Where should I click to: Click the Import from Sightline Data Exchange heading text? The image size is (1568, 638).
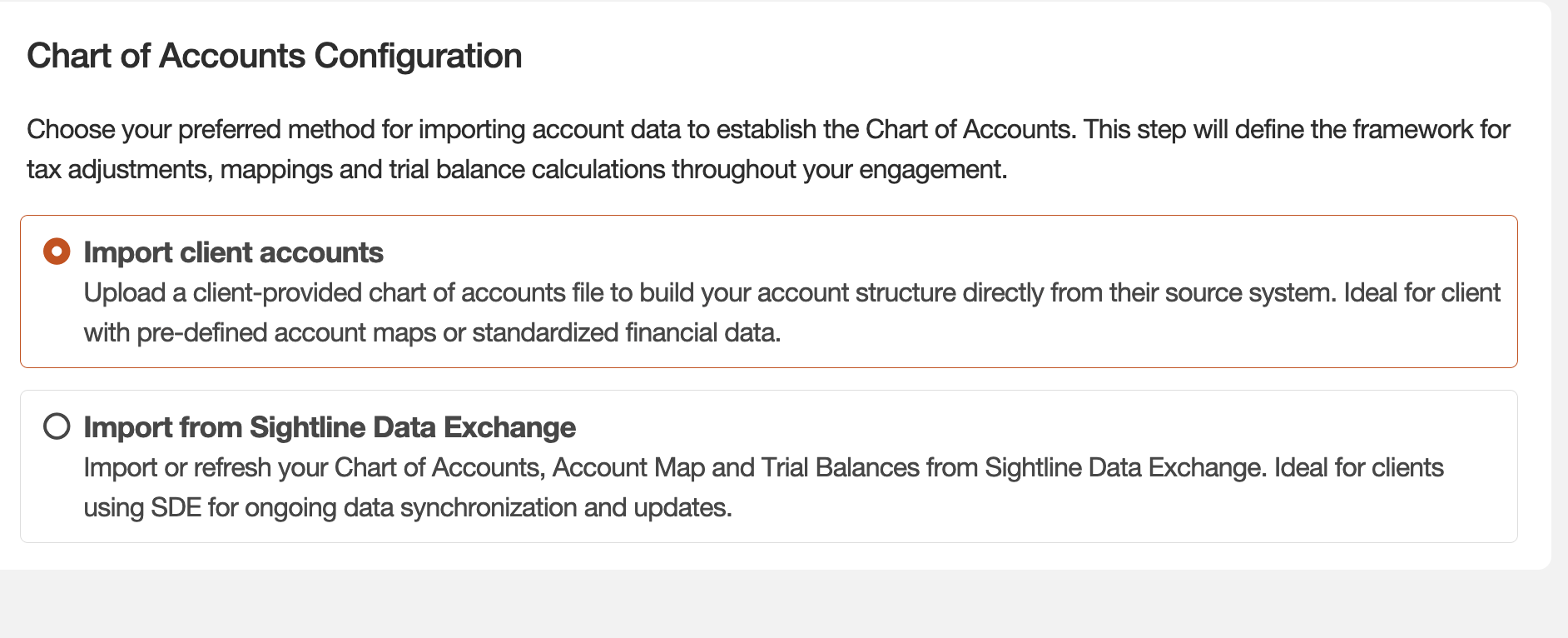pos(330,427)
